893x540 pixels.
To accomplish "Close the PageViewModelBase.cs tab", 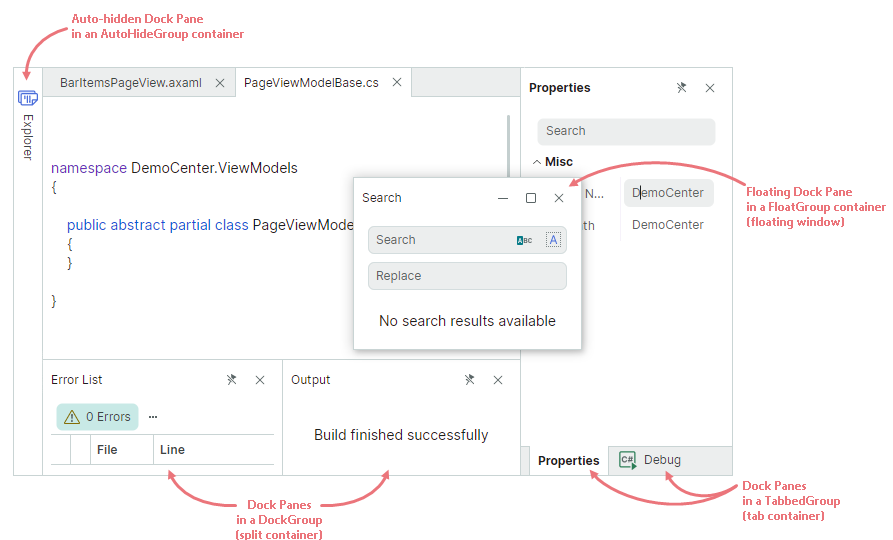I will pos(397,83).
